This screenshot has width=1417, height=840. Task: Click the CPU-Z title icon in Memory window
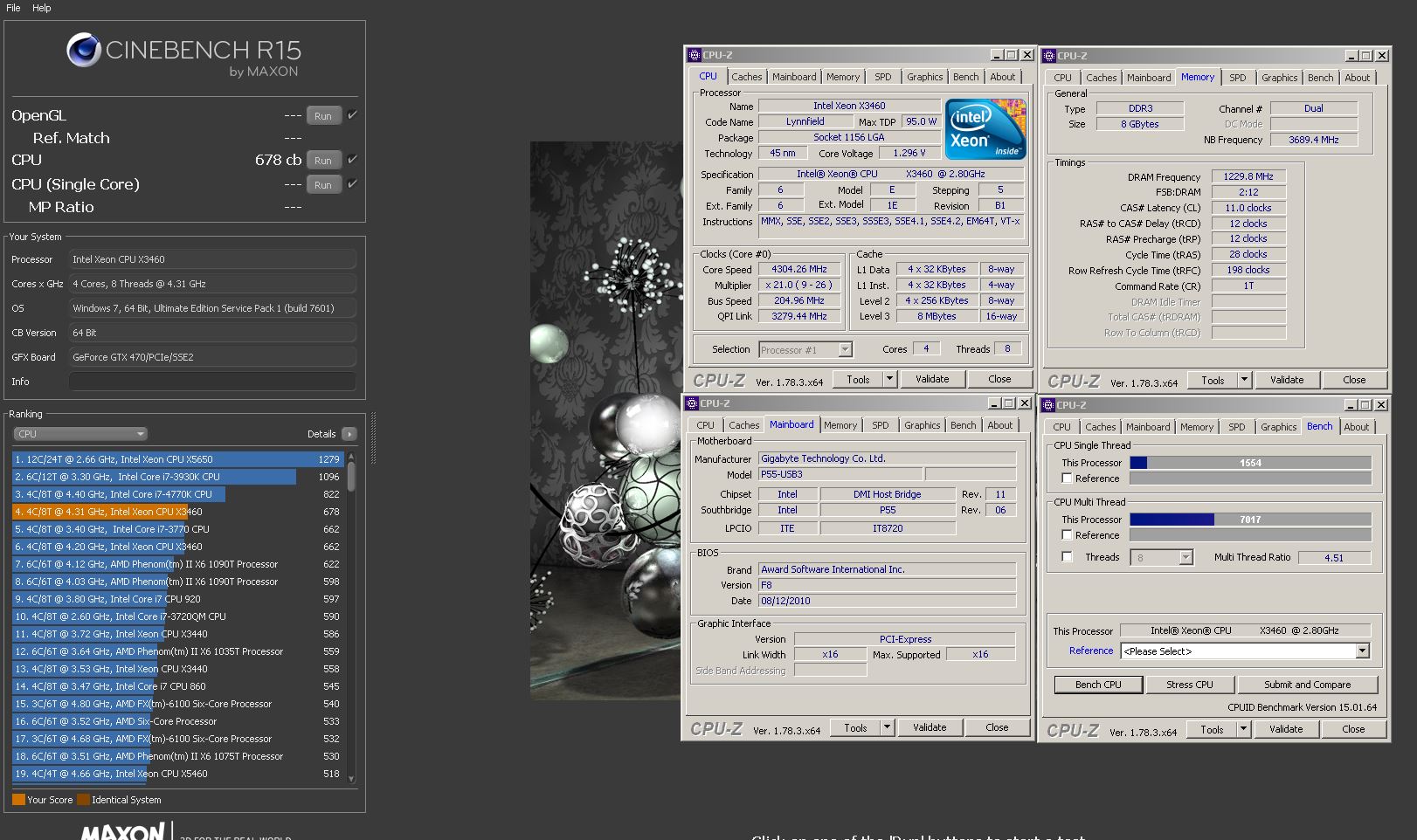point(1049,56)
